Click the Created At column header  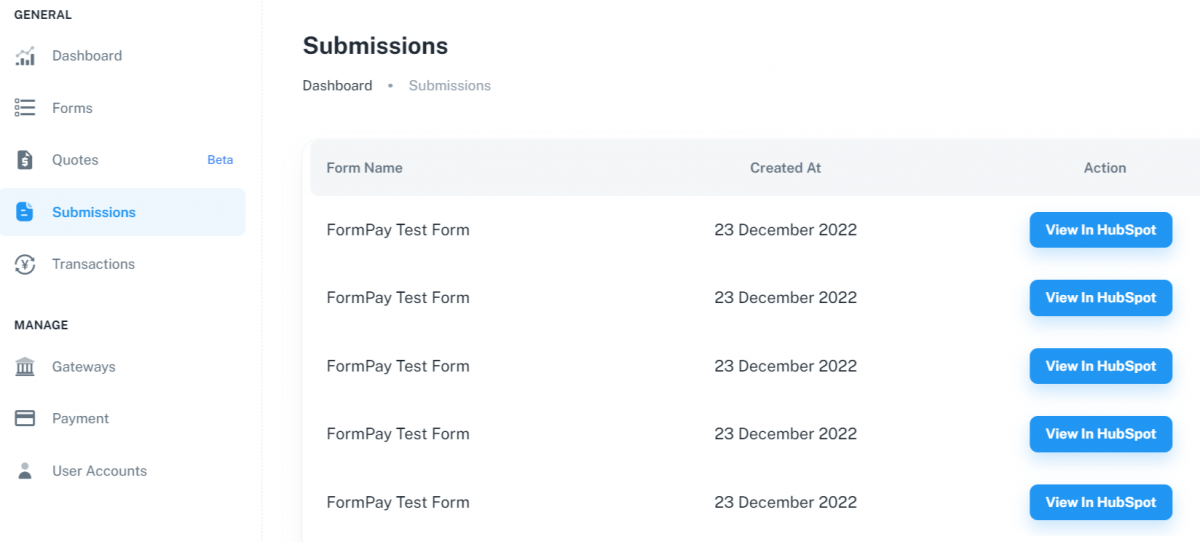[x=785, y=168]
